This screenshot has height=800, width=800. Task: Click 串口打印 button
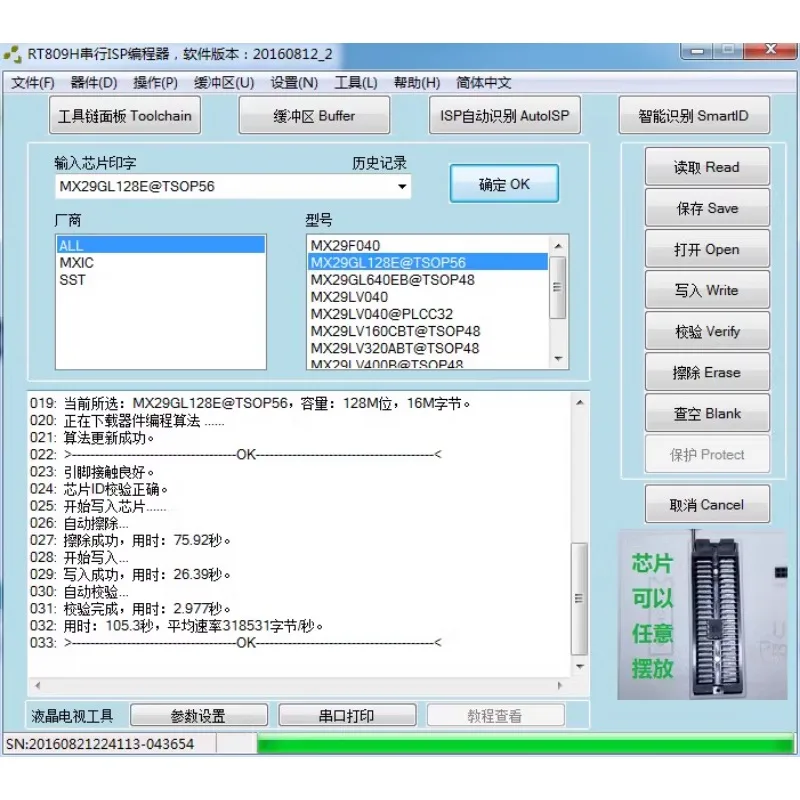(347, 715)
